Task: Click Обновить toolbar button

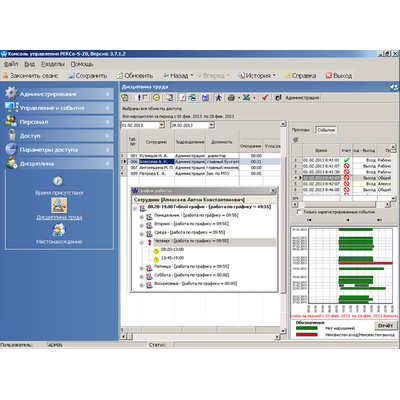Action: click(x=135, y=76)
